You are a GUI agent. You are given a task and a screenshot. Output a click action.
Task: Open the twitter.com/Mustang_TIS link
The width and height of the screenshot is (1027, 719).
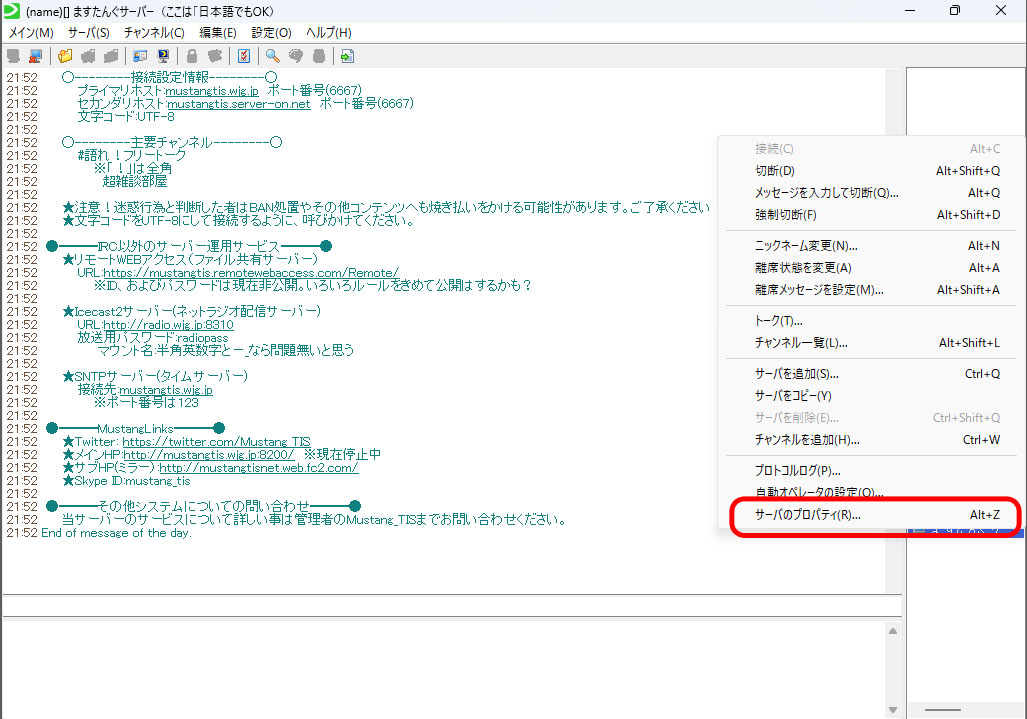coord(216,441)
